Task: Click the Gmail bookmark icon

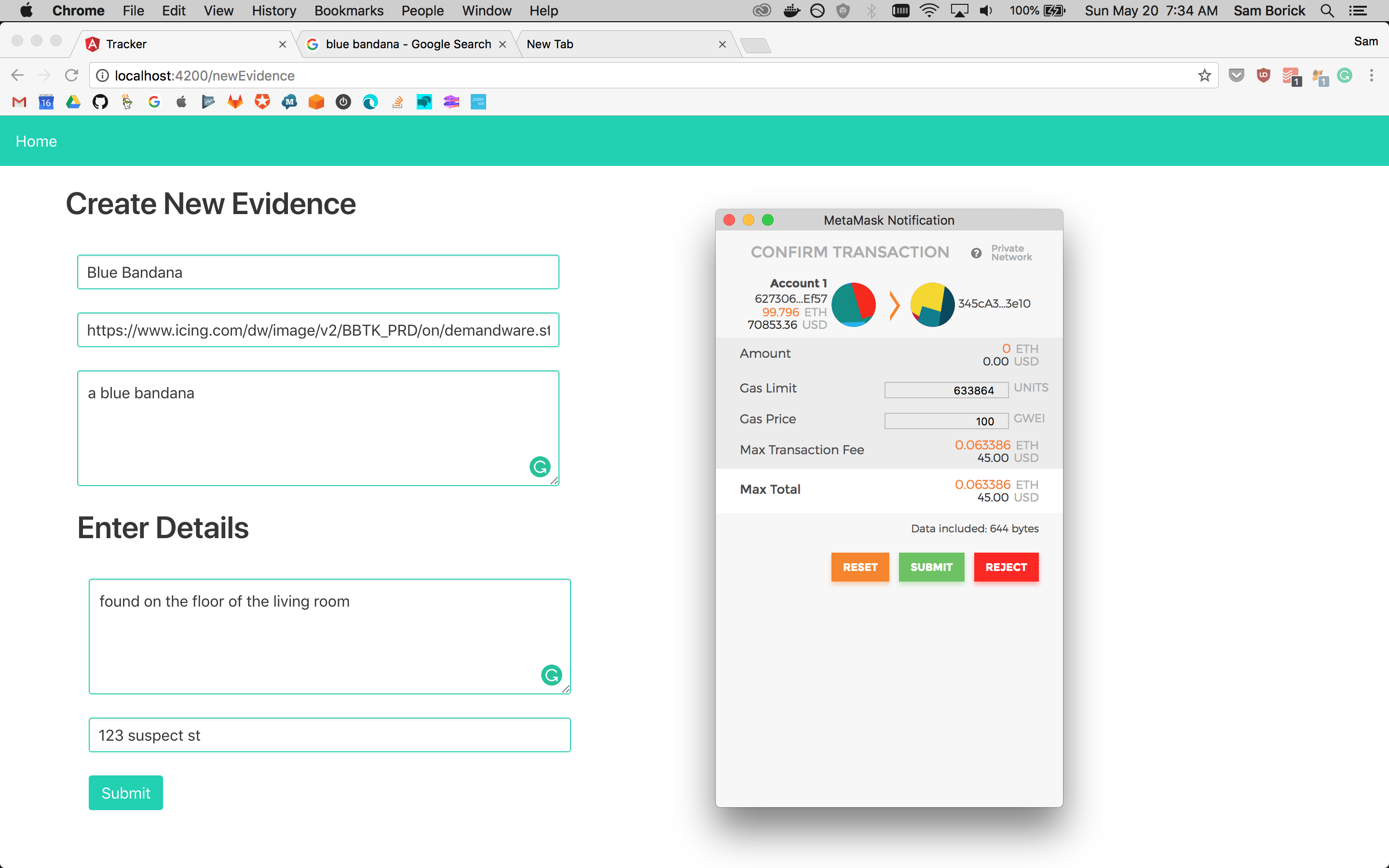Action: [19, 102]
